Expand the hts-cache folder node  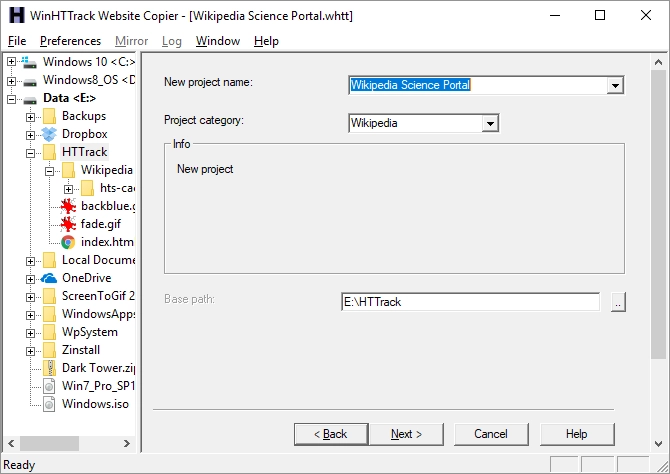[68, 188]
